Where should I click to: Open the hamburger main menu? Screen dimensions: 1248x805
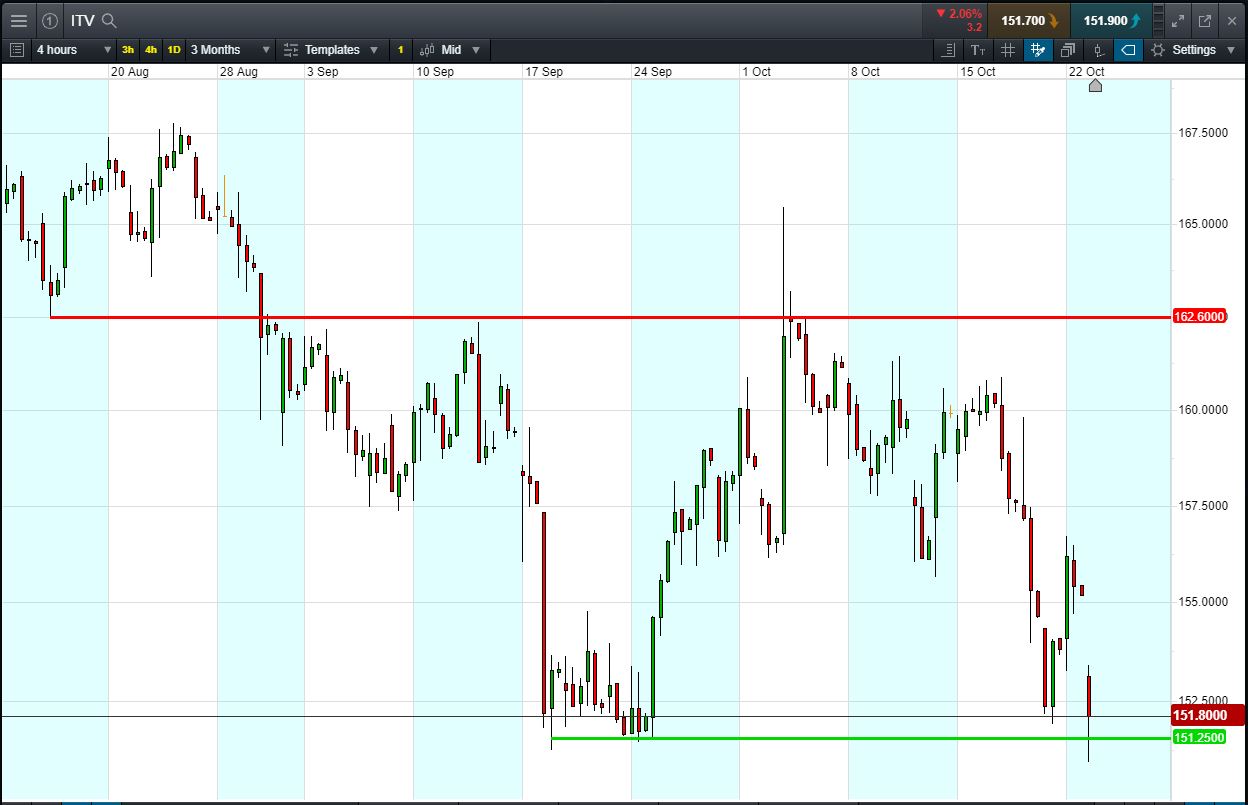(x=18, y=20)
